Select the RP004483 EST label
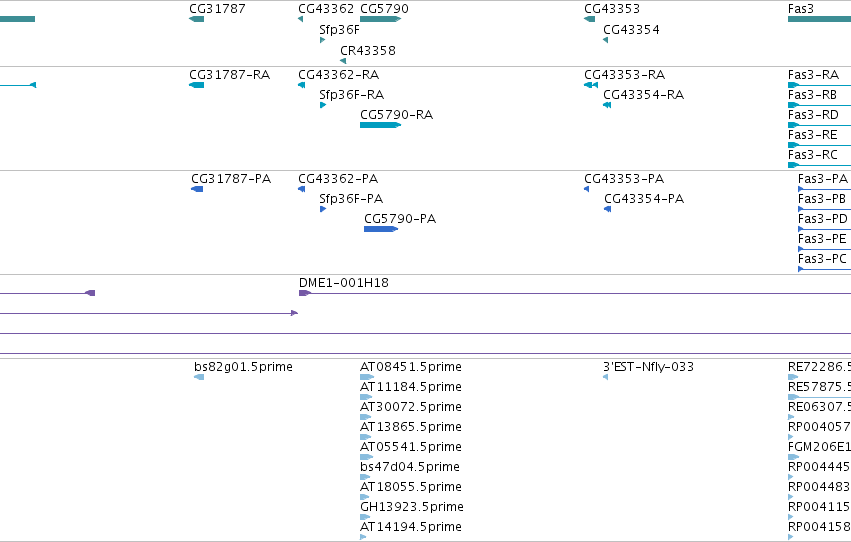The height and width of the screenshot is (542, 851). point(819,487)
